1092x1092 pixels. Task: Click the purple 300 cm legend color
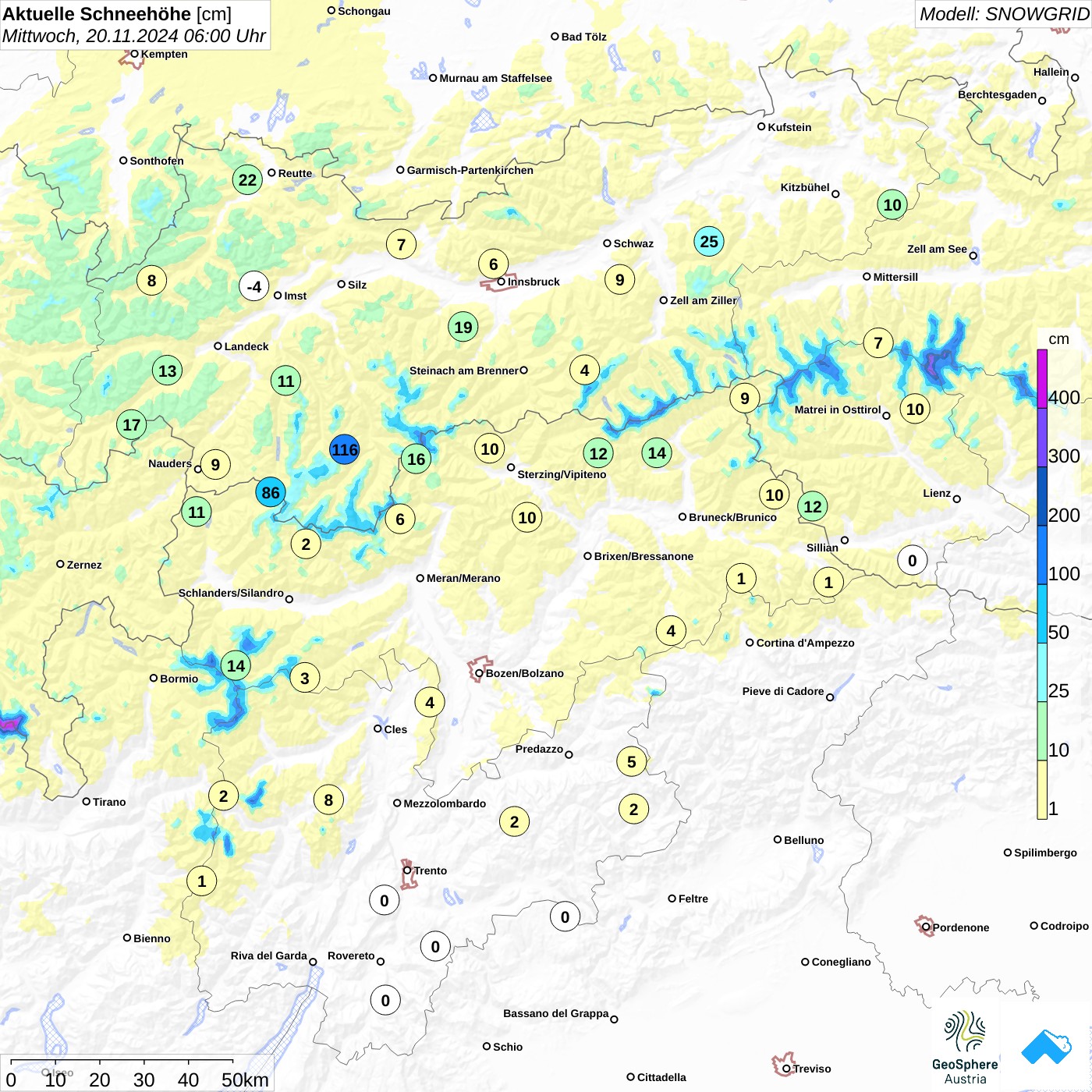[1042, 438]
